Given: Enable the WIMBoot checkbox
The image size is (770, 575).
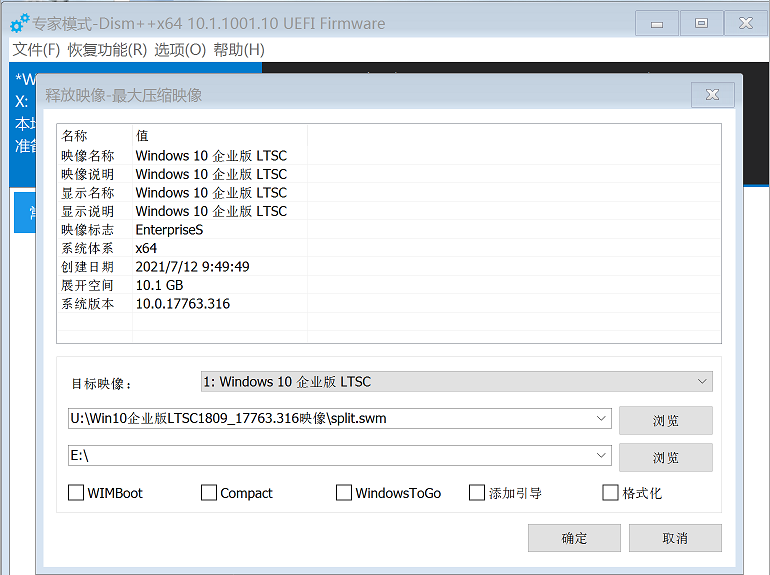Looking at the screenshot, I should (x=76, y=493).
